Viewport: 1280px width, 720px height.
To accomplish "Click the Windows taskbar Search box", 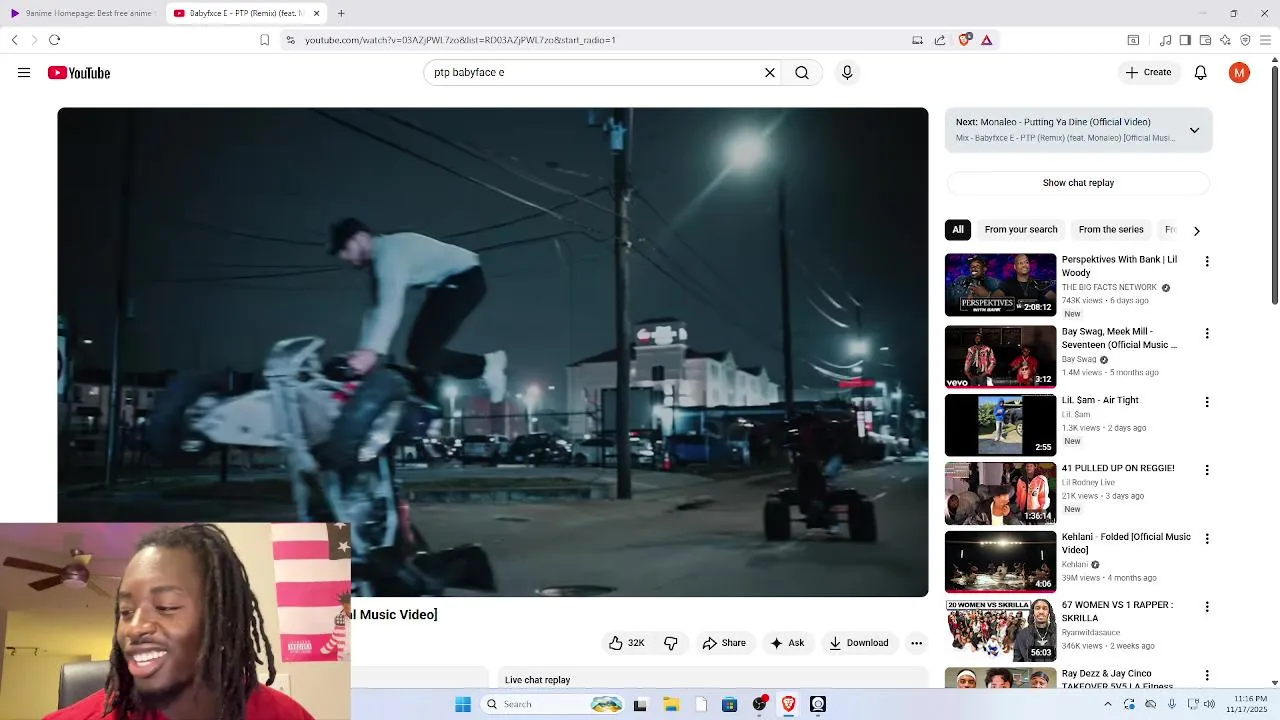I will [553, 704].
